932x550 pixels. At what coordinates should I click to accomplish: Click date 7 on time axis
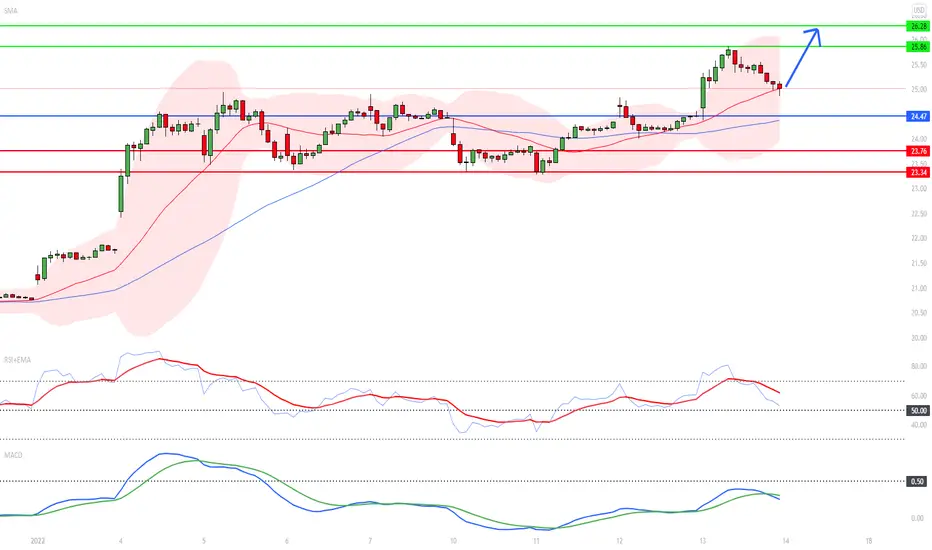tap(370, 540)
